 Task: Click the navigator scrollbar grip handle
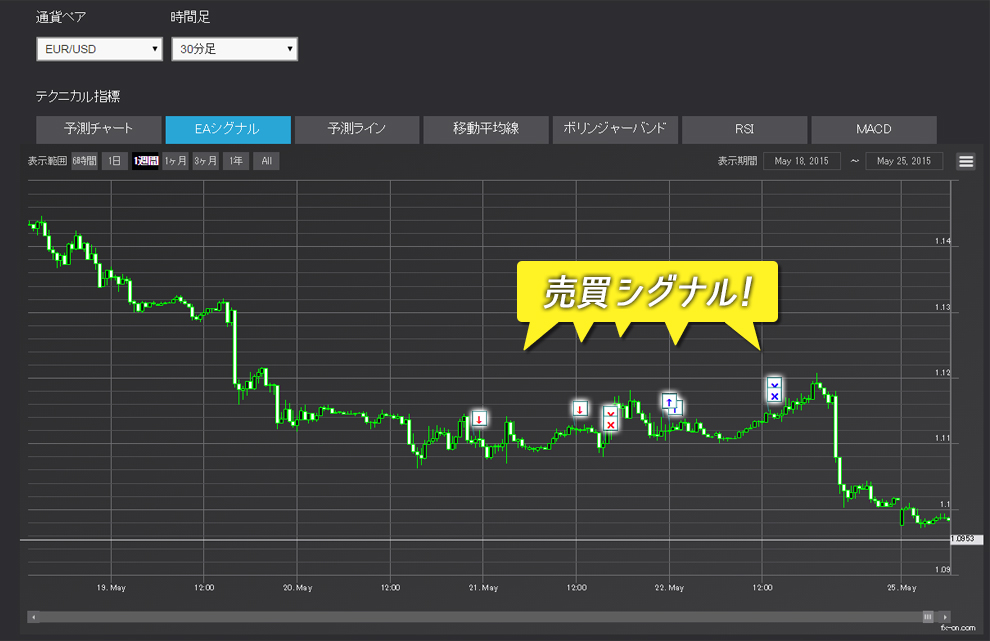pos(927,617)
